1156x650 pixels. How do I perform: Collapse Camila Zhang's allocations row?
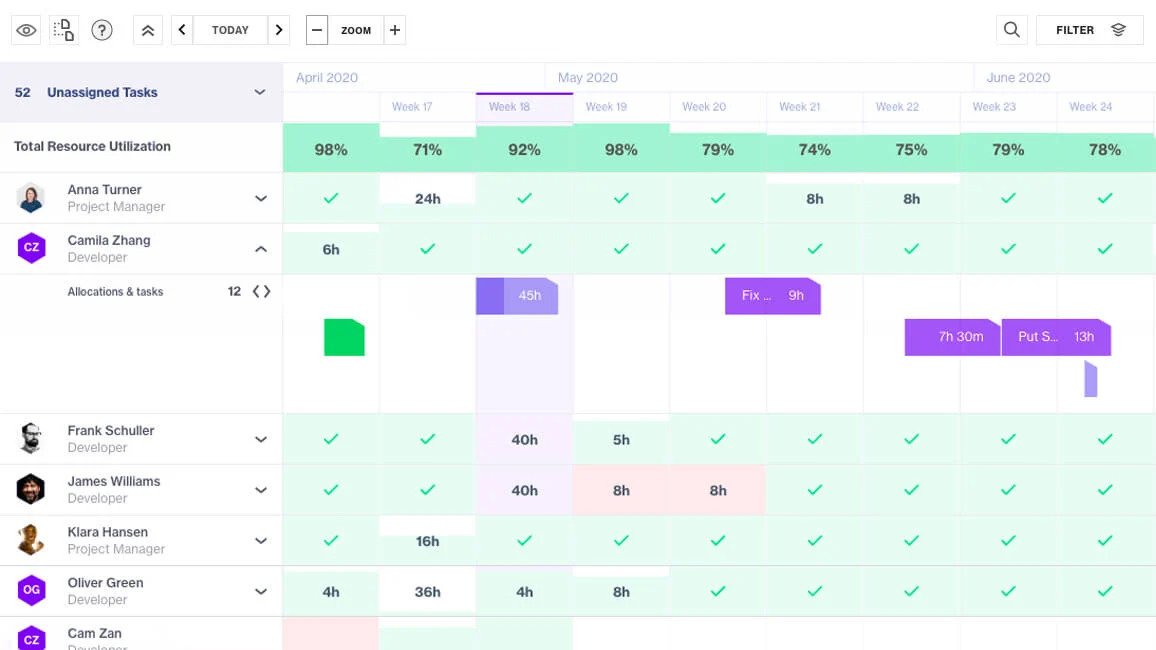(x=261, y=249)
